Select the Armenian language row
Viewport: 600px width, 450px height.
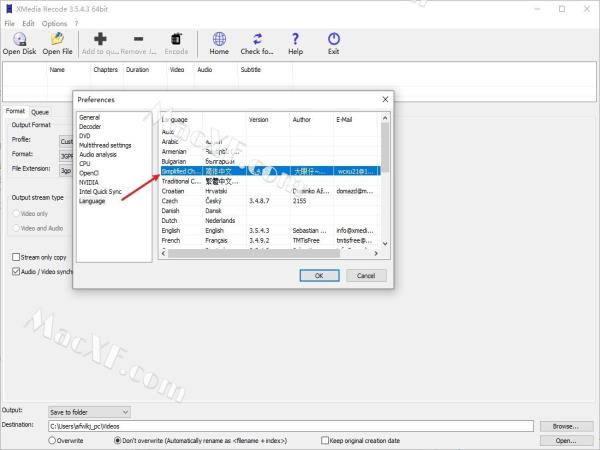(270, 152)
